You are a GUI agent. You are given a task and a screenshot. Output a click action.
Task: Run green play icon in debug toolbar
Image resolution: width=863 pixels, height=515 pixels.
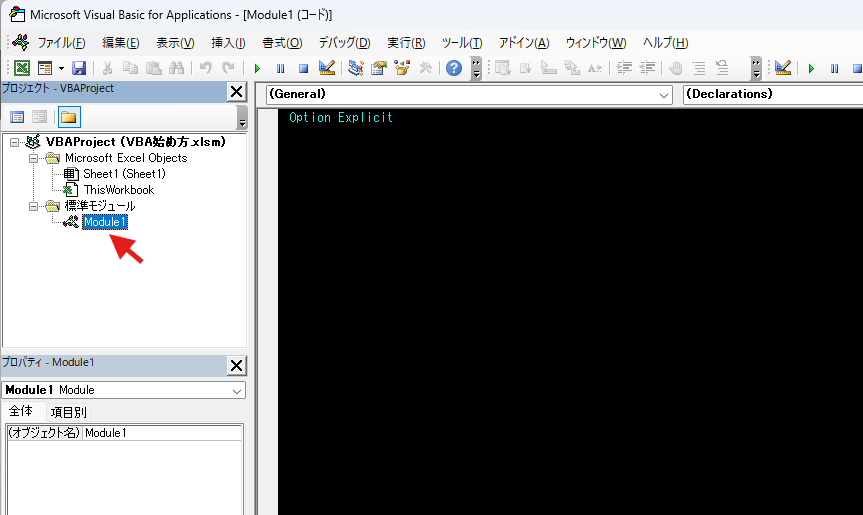pos(811,68)
